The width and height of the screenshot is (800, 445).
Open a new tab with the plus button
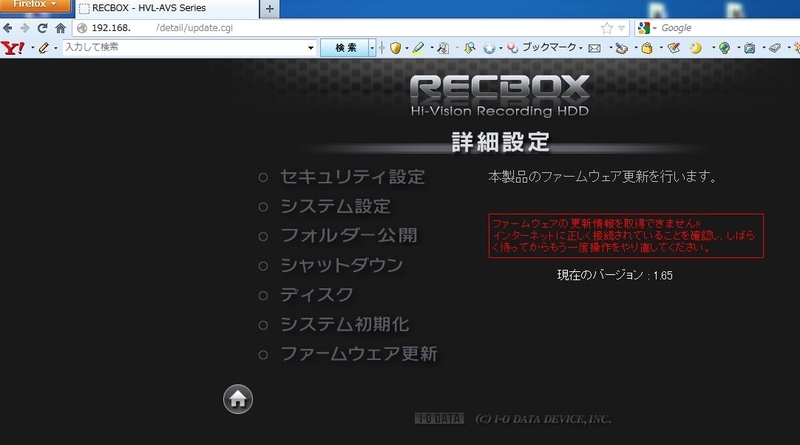pyautogui.click(x=270, y=9)
